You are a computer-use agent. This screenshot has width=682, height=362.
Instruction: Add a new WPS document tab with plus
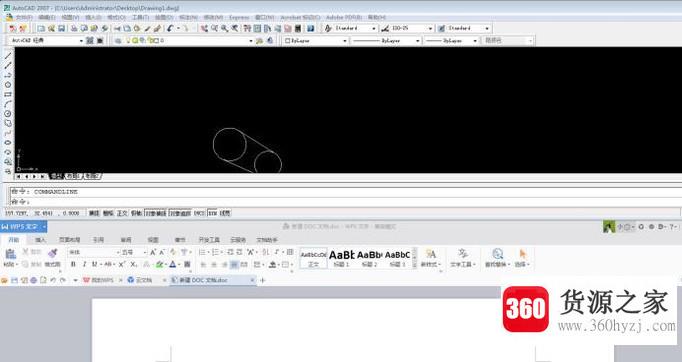(x=262, y=281)
